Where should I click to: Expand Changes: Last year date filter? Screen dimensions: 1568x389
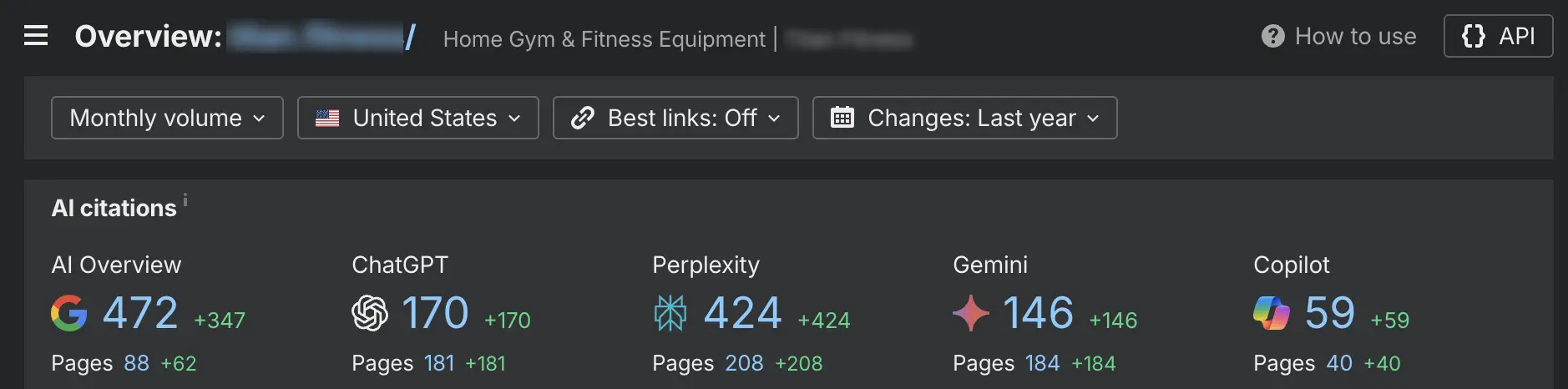[x=964, y=118]
